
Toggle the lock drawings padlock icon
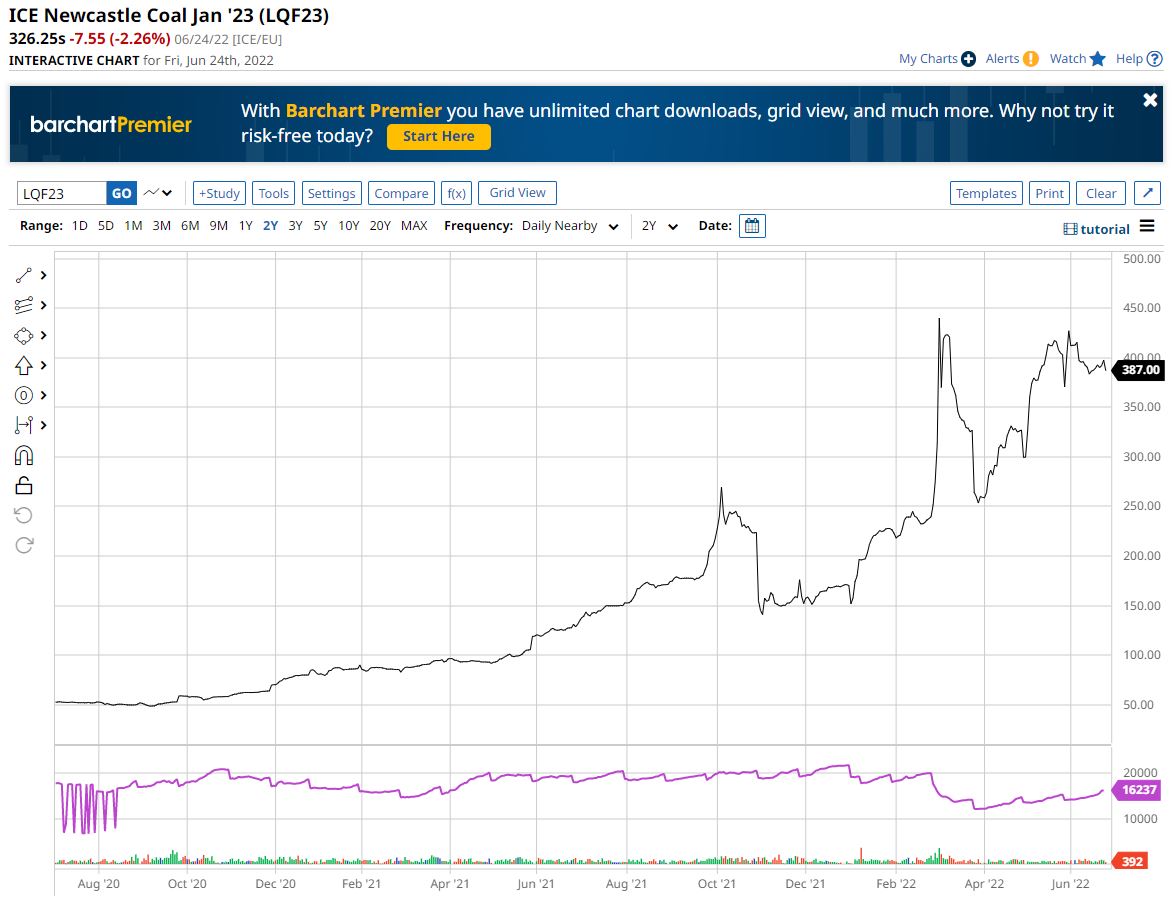(24, 486)
